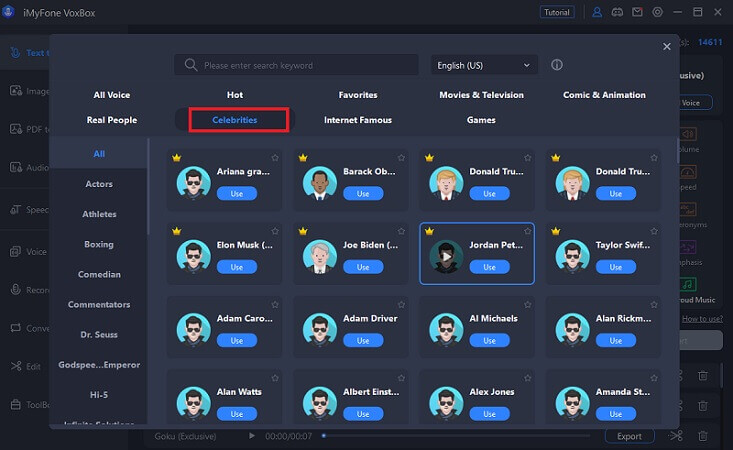Use the Adam Driver voice
This screenshot has height=450, width=733.
pos(363,340)
